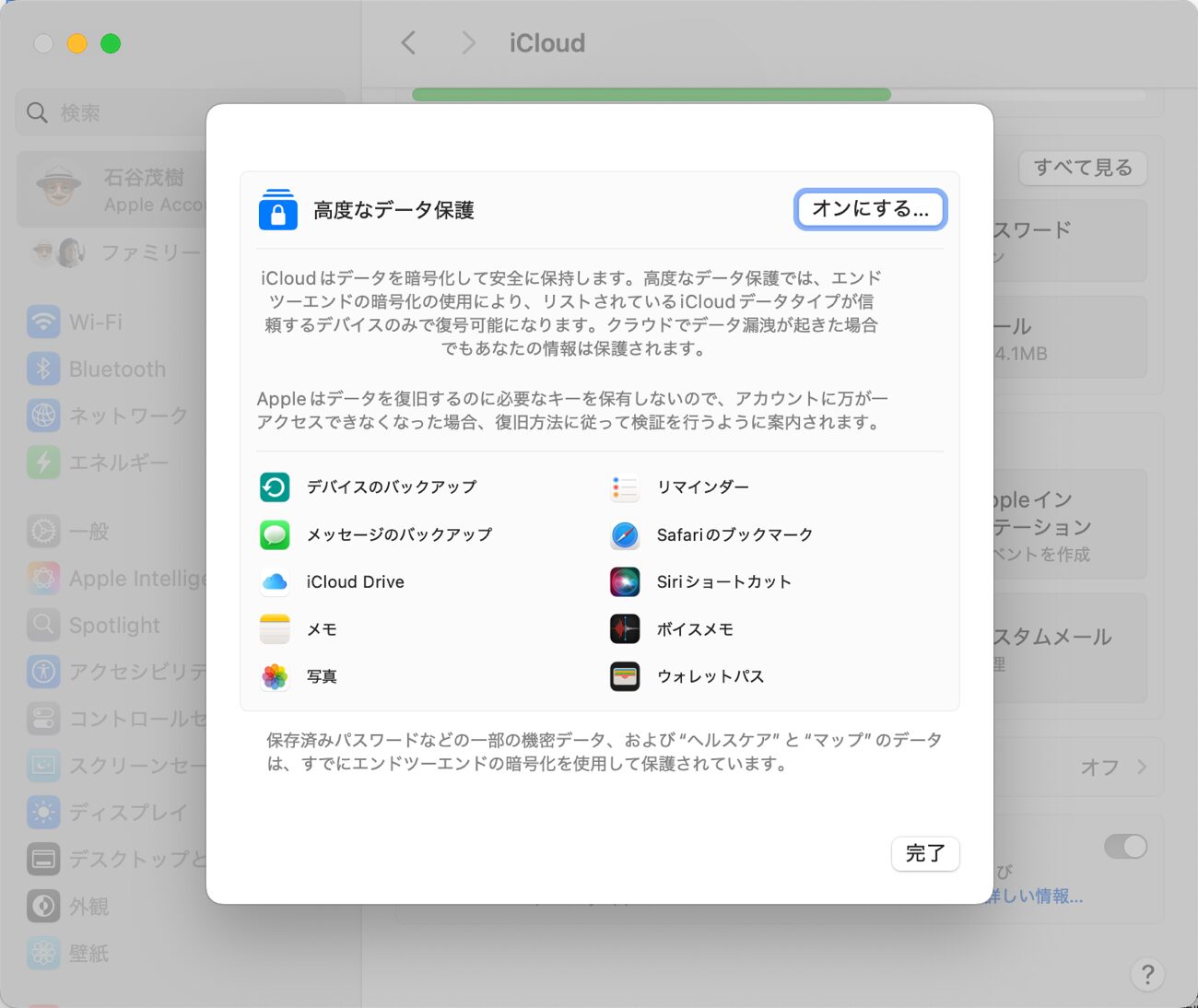1198x1008 pixels.
Task: Expand the オフ chevron row
Action: pos(1142,767)
